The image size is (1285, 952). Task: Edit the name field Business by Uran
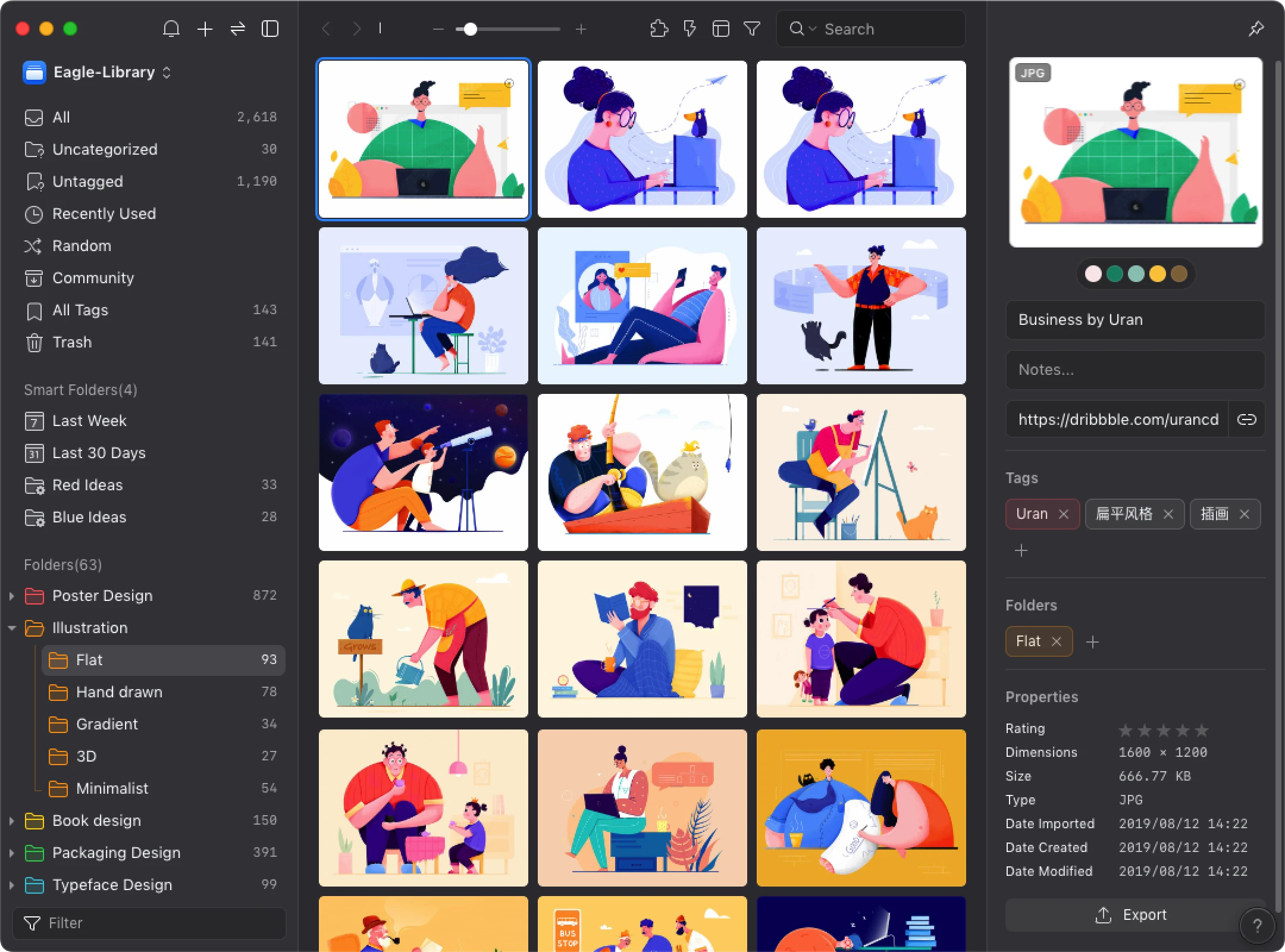(x=1135, y=320)
